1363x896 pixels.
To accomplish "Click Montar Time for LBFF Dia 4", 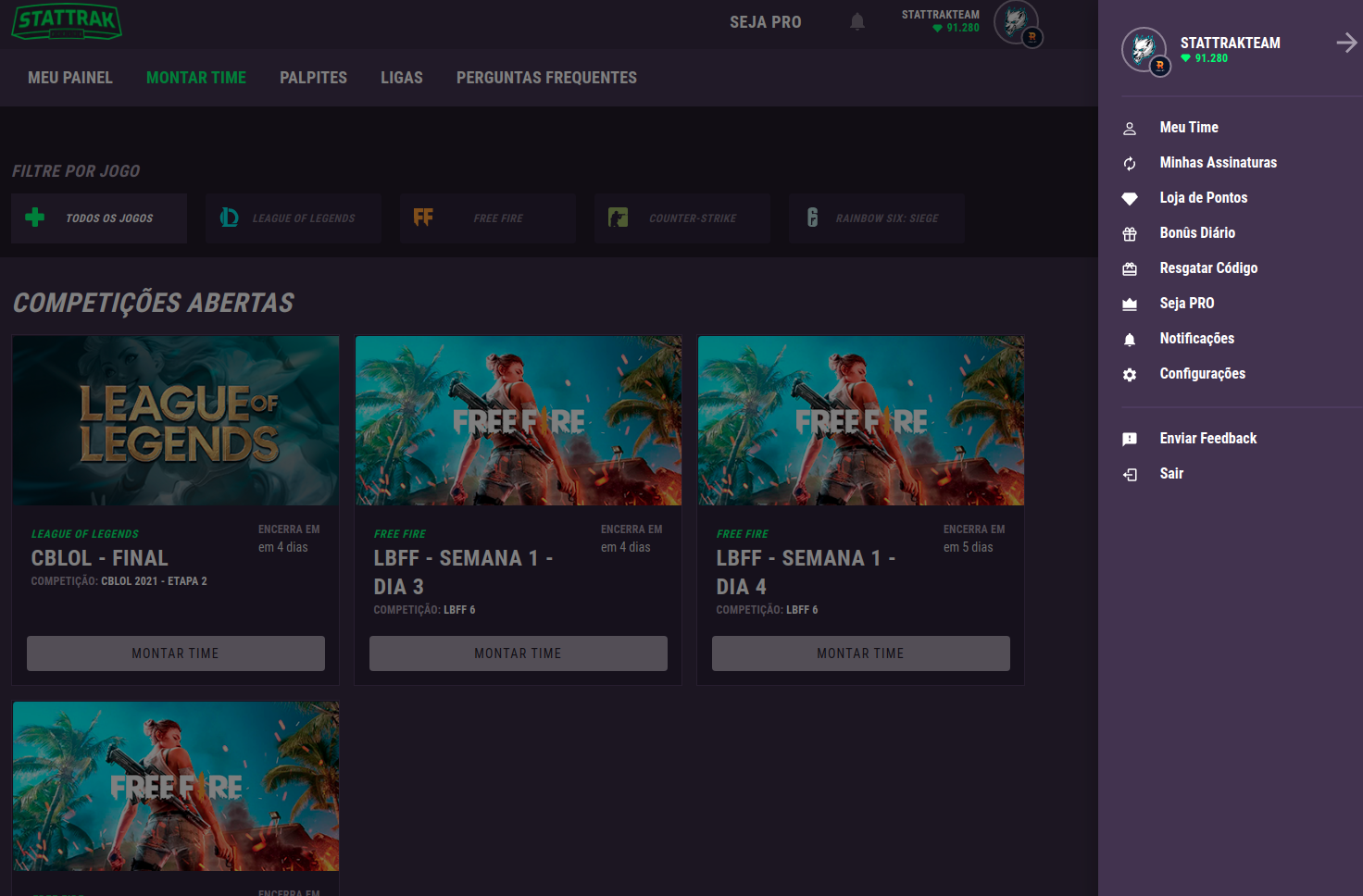I will click(x=861, y=653).
